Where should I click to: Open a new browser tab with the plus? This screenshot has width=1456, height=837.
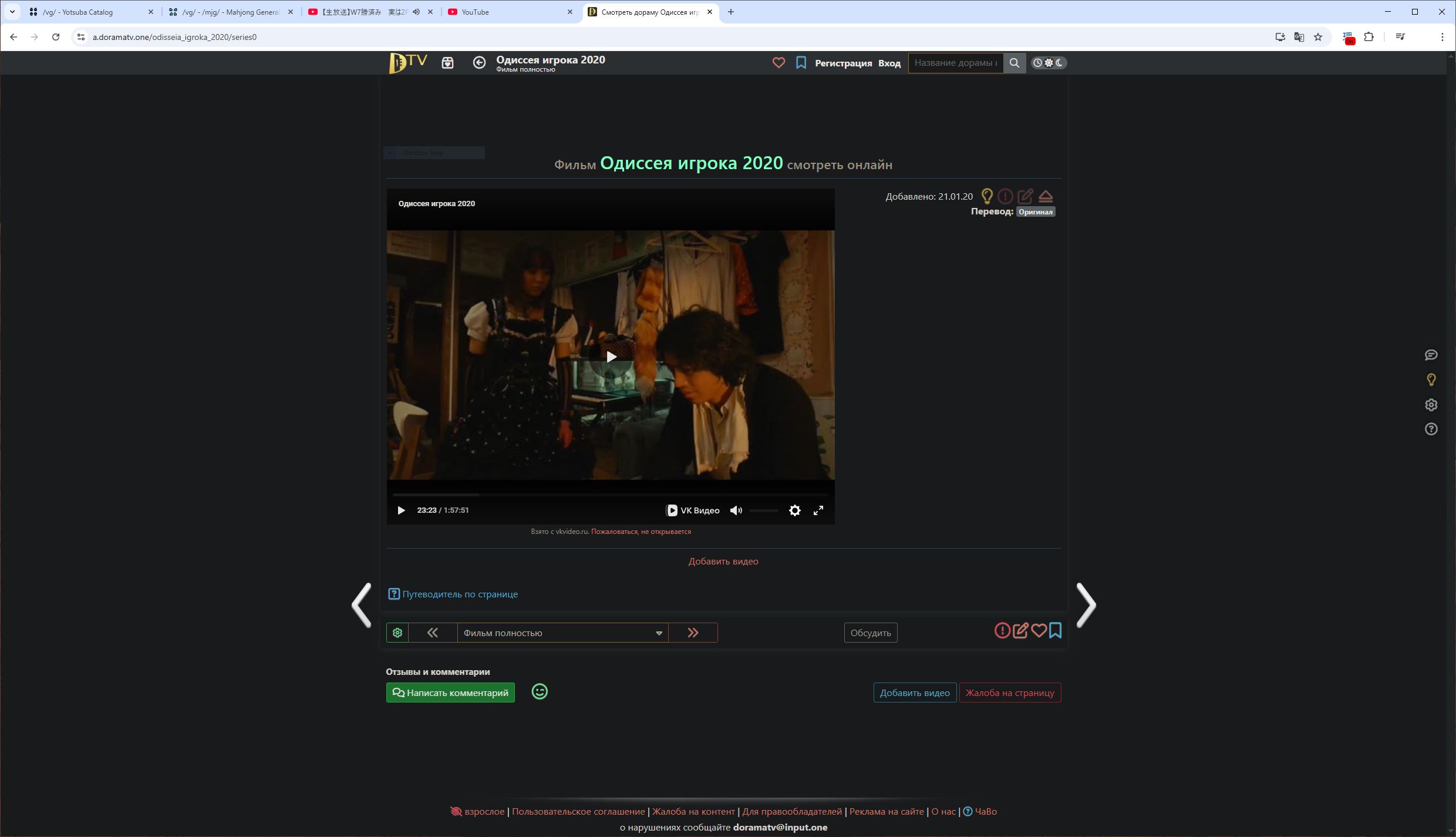[x=731, y=12]
